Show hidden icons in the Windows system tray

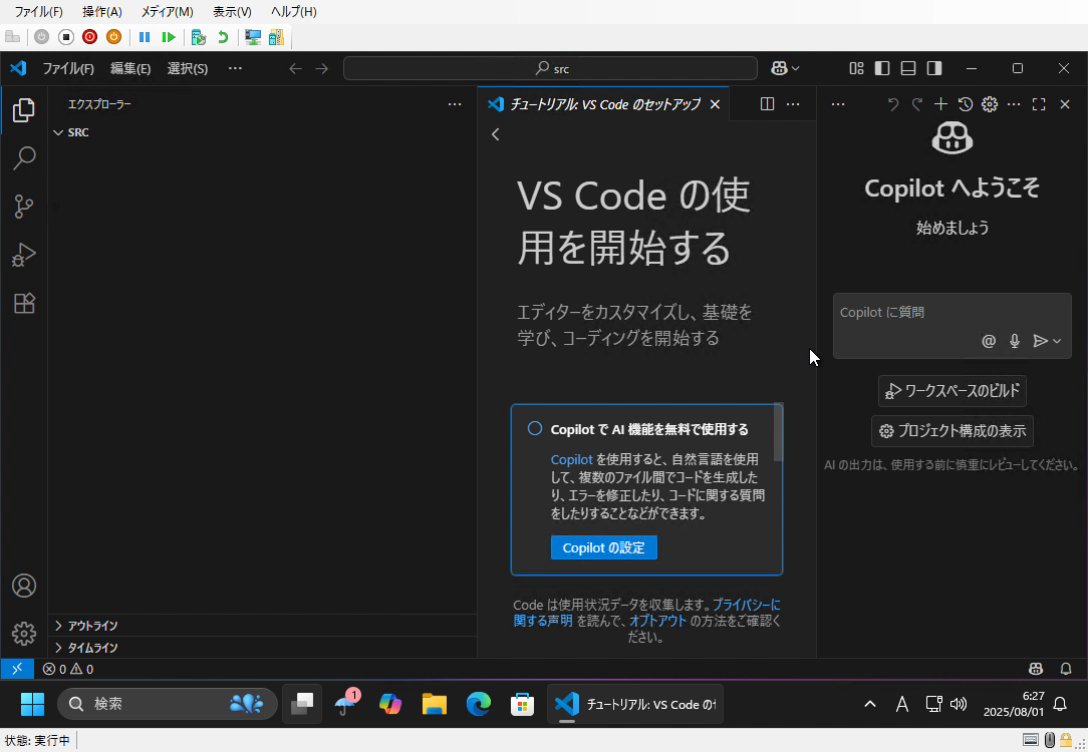click(x=869, y=704)
